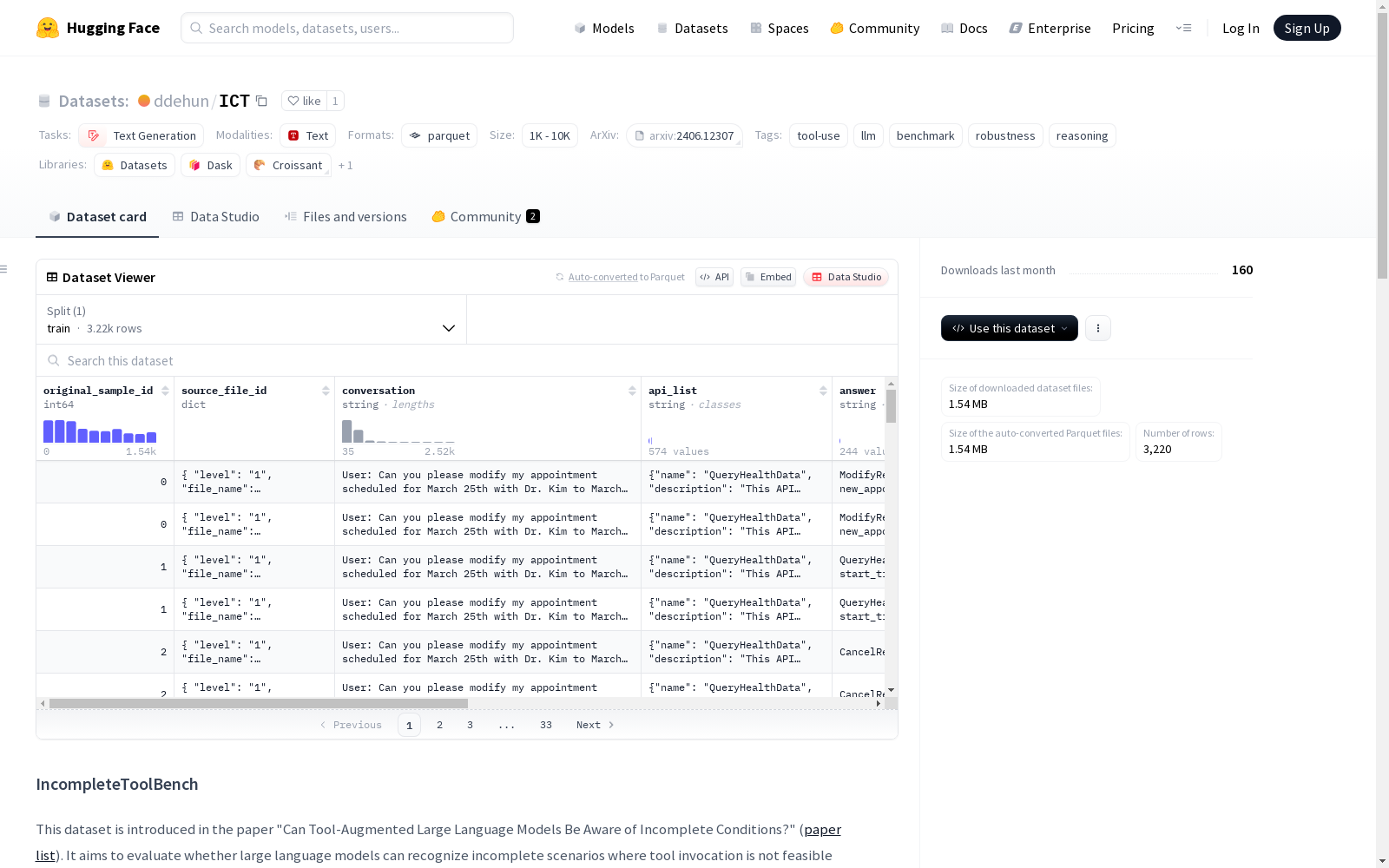
Task: Go to the Pricing page
Action: pos(1133,28)
